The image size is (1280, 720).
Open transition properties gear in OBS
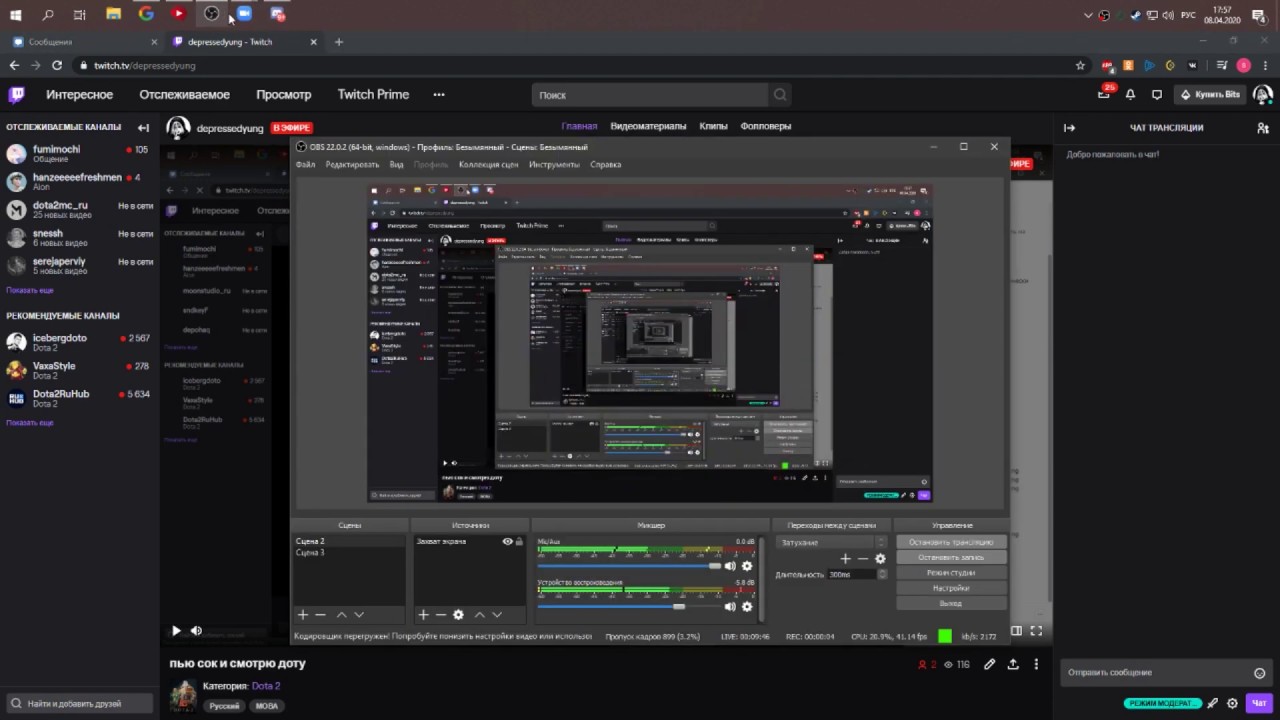(x=880, y=559)
